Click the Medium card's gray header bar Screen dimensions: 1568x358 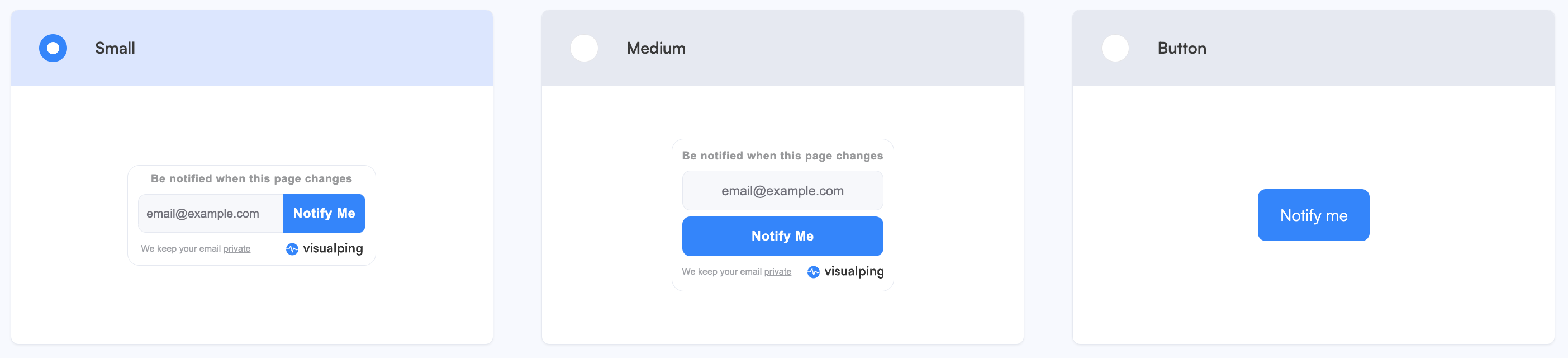click(783, 48)
